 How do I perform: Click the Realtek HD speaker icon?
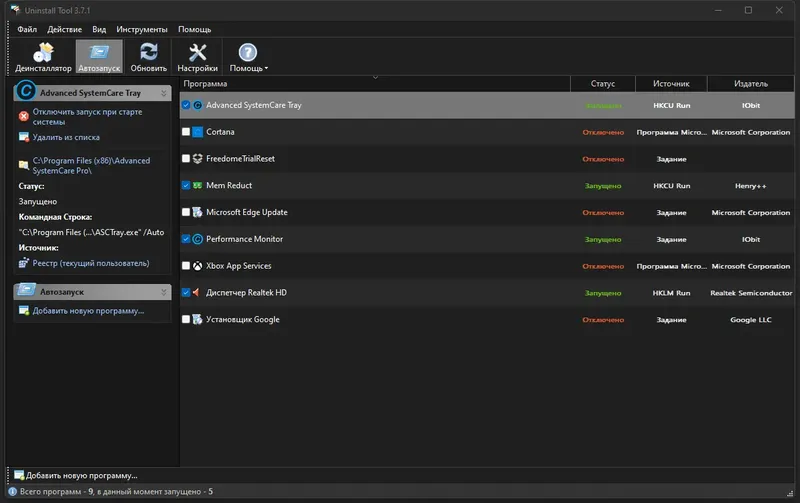tap(196, 292)
